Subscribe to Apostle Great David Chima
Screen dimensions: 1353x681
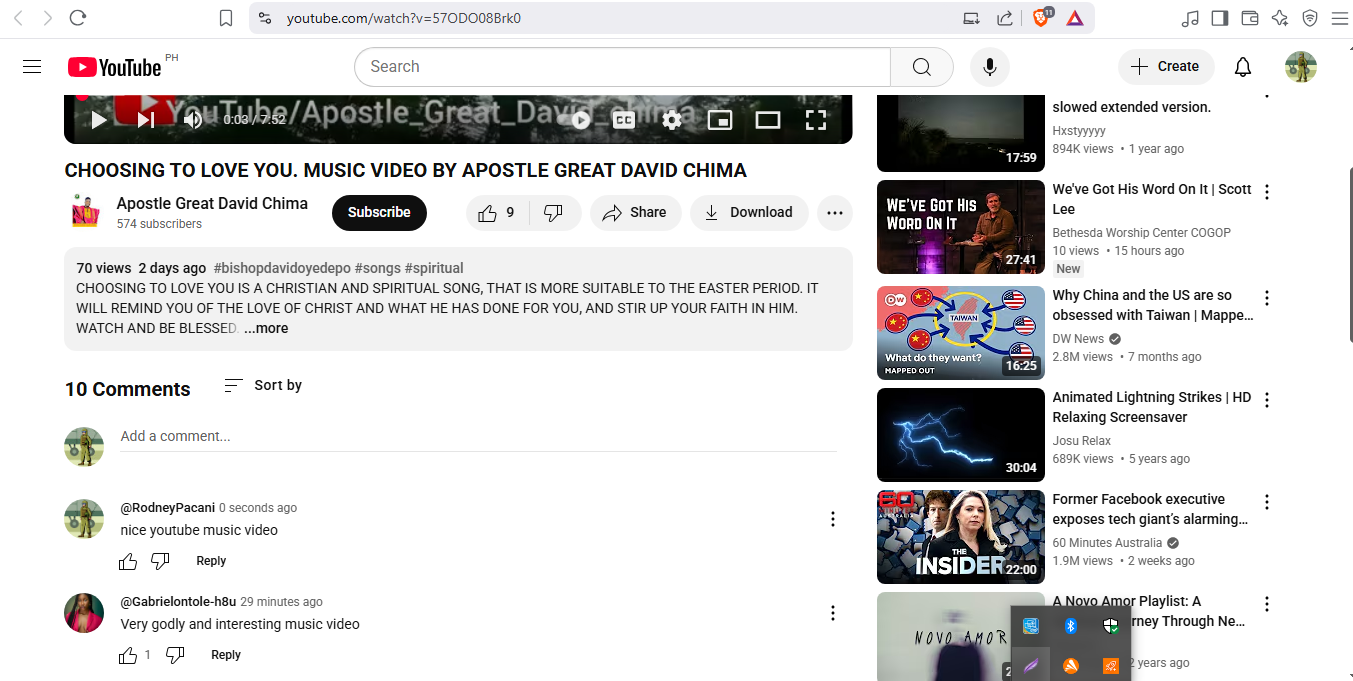(x=379, y=212)
